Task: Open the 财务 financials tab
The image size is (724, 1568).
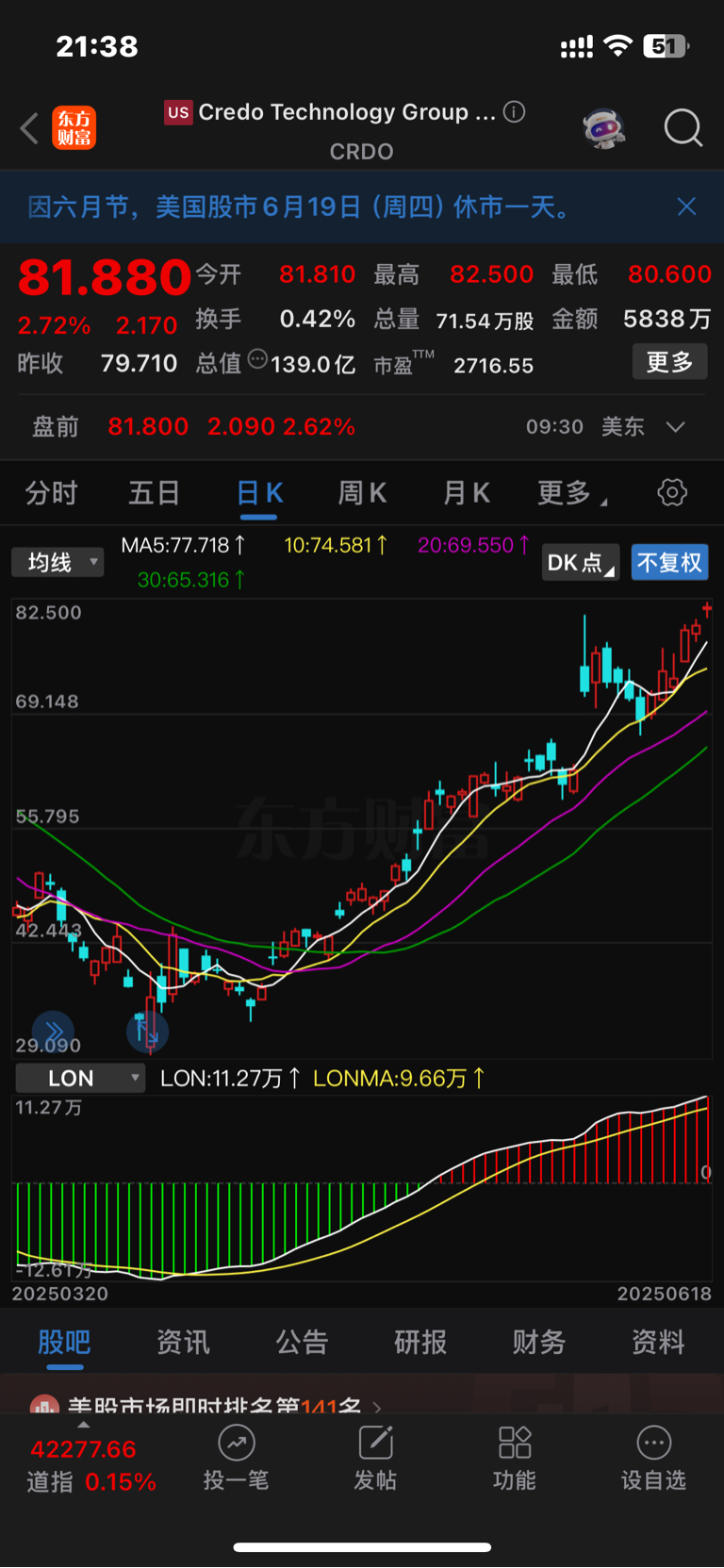Action: click(x=539, y=1342)
